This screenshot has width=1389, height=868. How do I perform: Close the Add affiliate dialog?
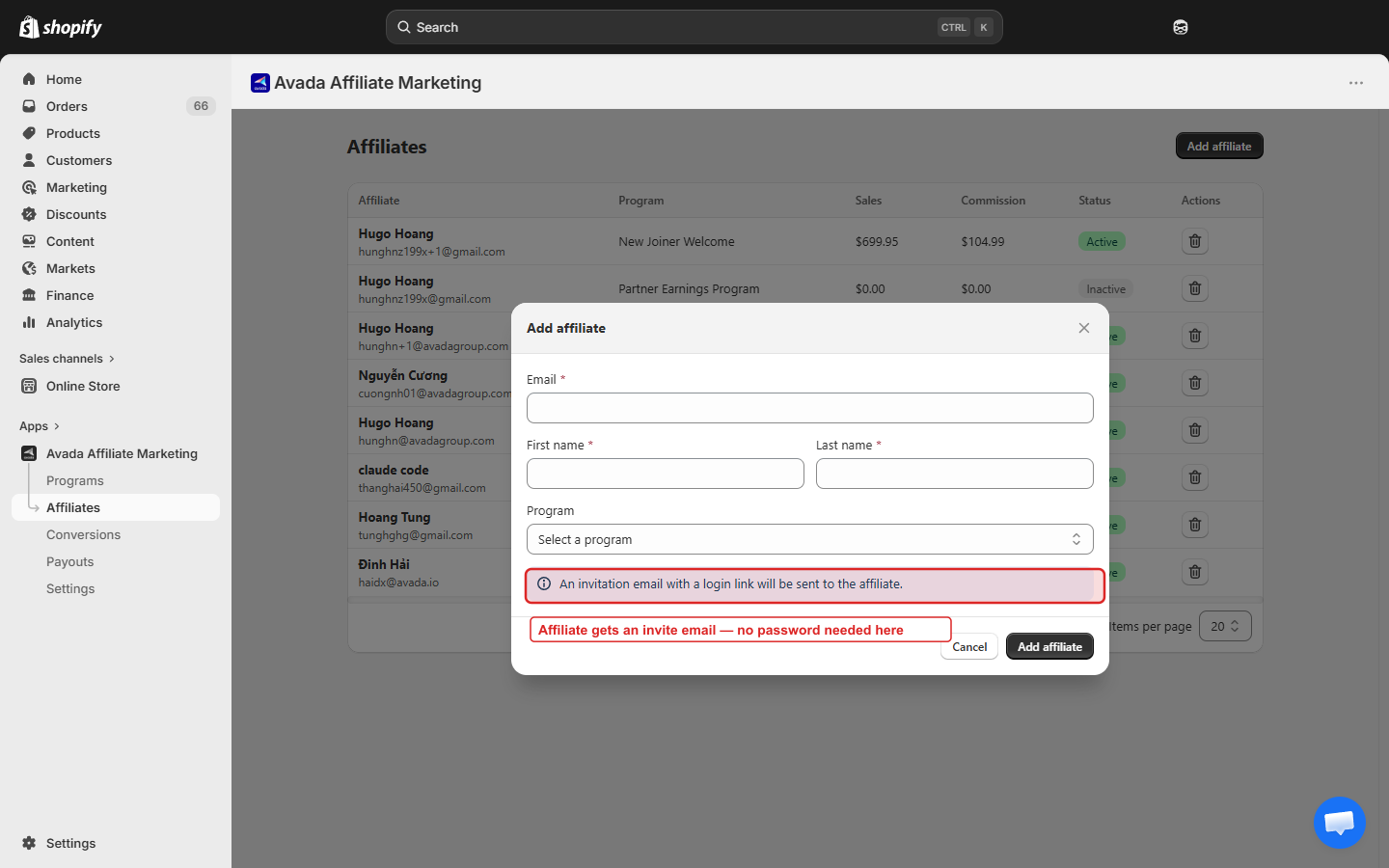click(1084, 328)
